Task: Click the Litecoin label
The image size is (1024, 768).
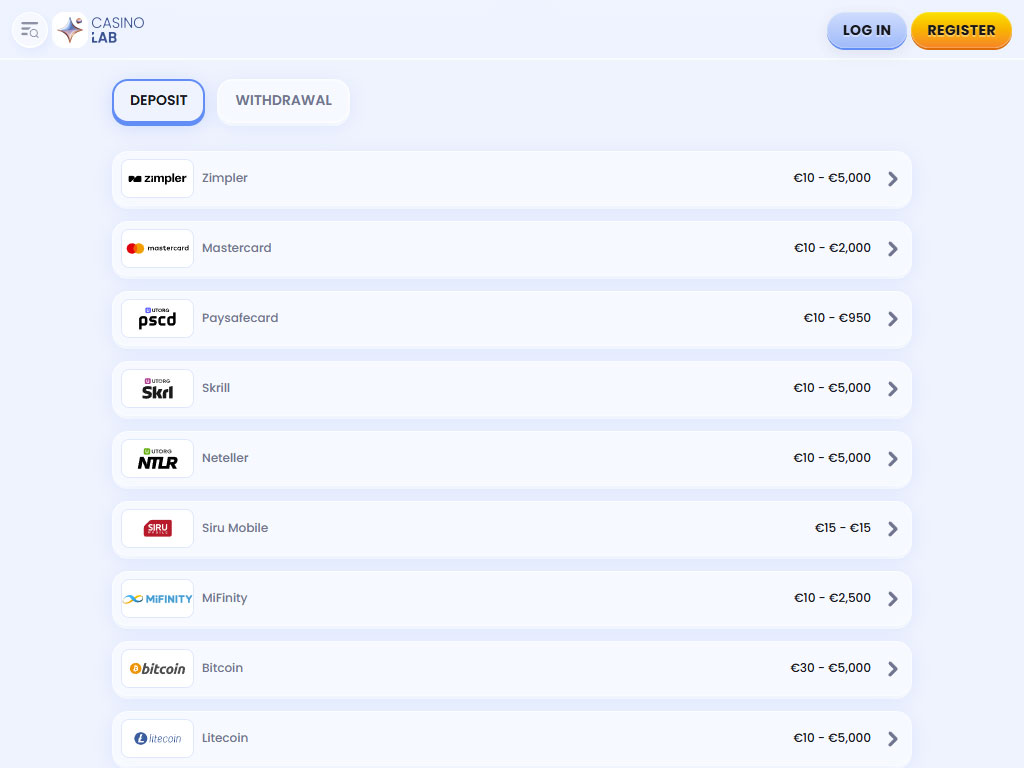Action: (225, 737)
